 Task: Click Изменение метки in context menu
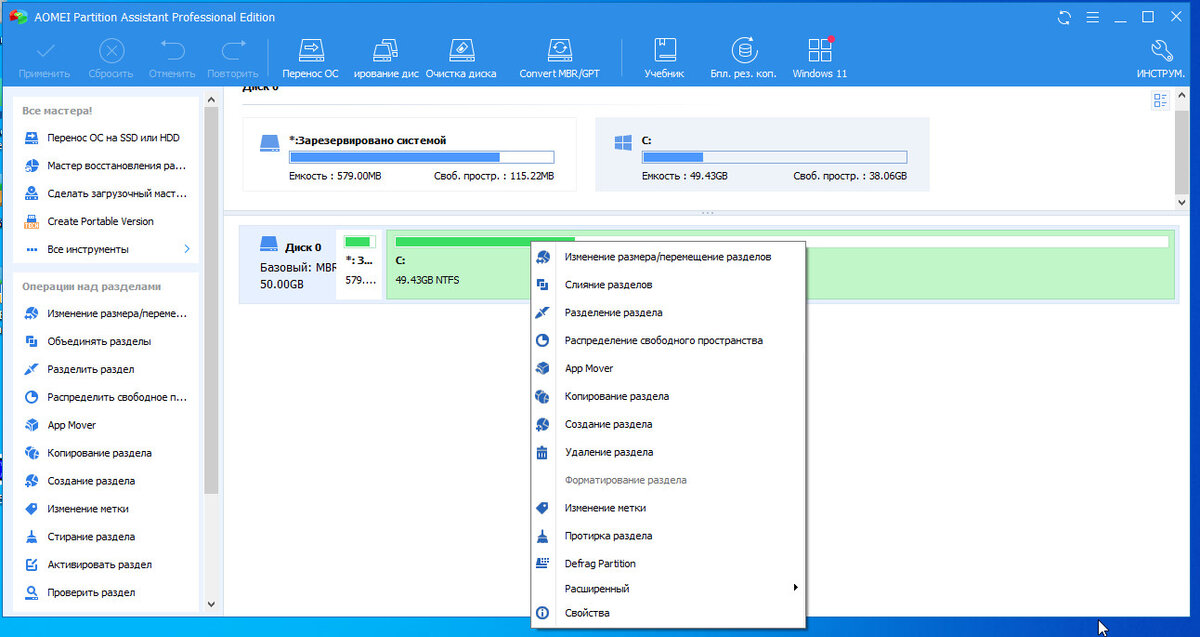[x=668, y=508]
